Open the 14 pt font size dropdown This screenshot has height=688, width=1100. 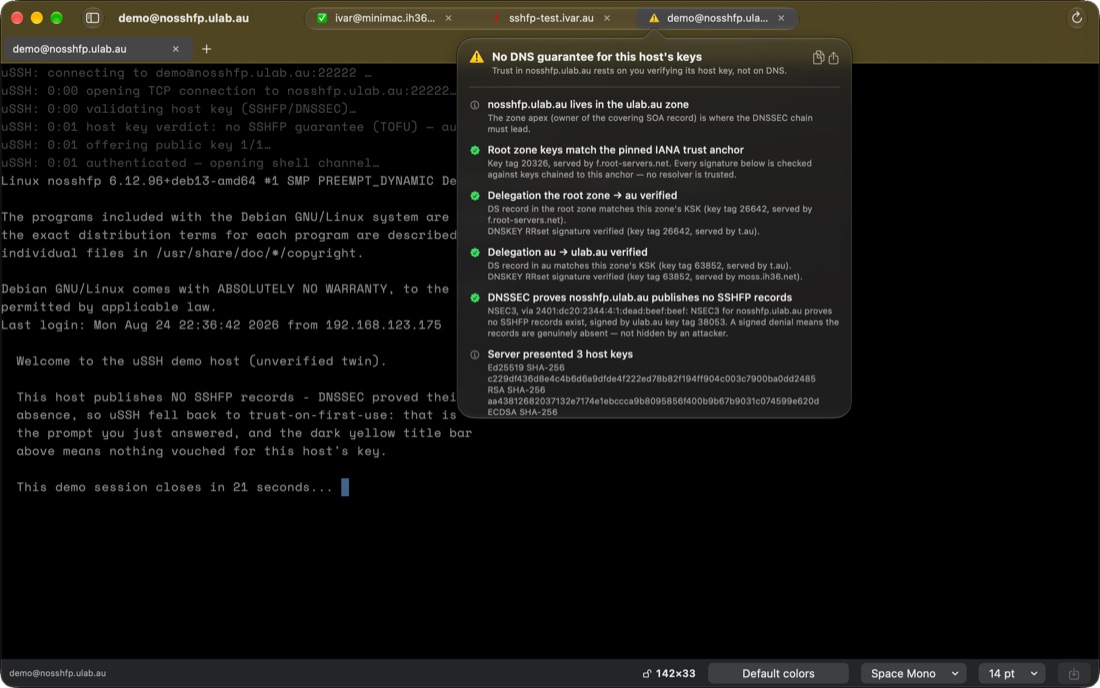click(x=1012, y=673)
